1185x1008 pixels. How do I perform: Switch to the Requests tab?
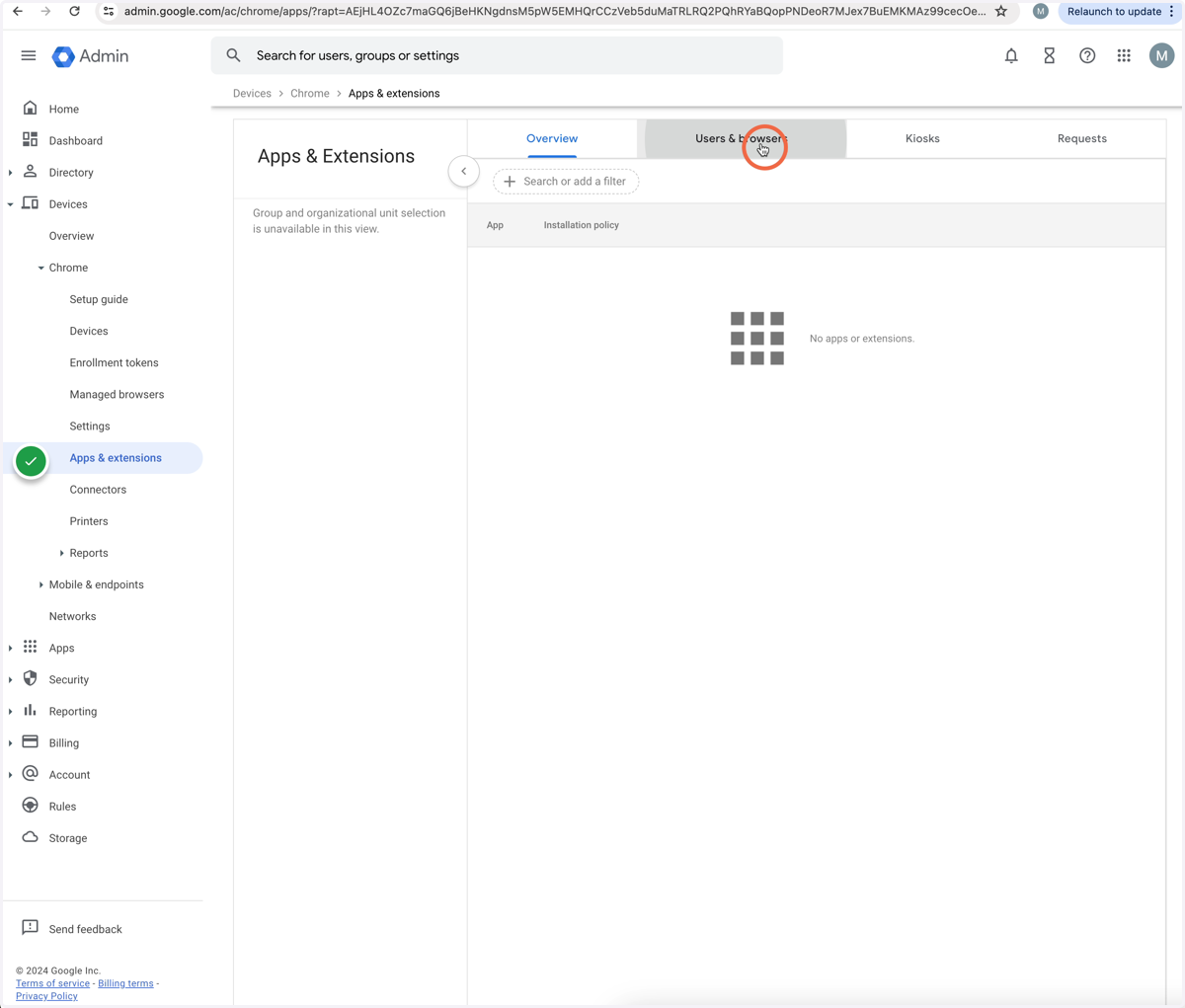click(1082, 138)
